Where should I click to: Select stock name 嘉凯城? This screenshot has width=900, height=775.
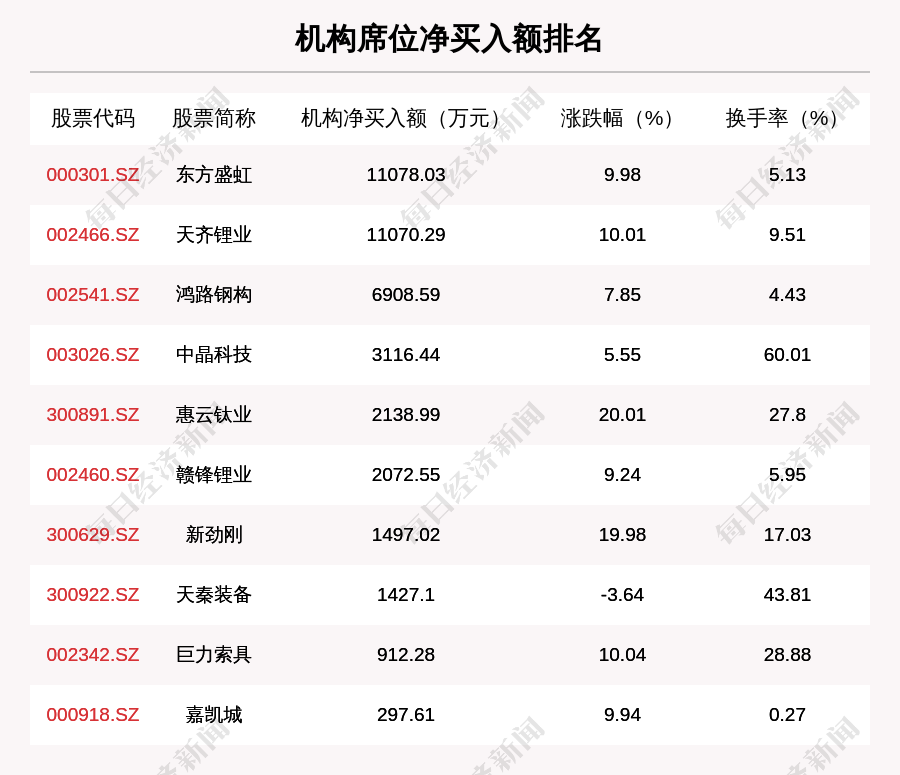(214, 715)
